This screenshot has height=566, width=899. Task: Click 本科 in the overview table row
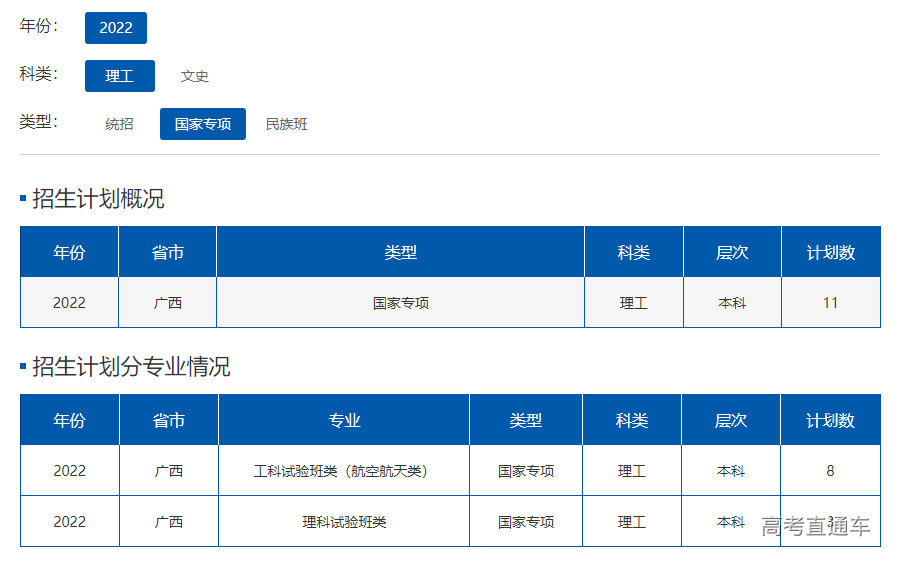tap(732, 303)
